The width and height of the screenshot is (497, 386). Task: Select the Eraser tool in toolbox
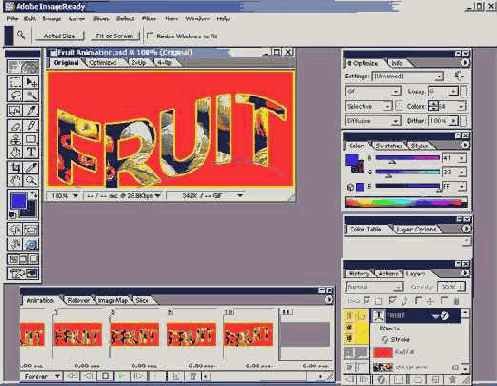15,126
